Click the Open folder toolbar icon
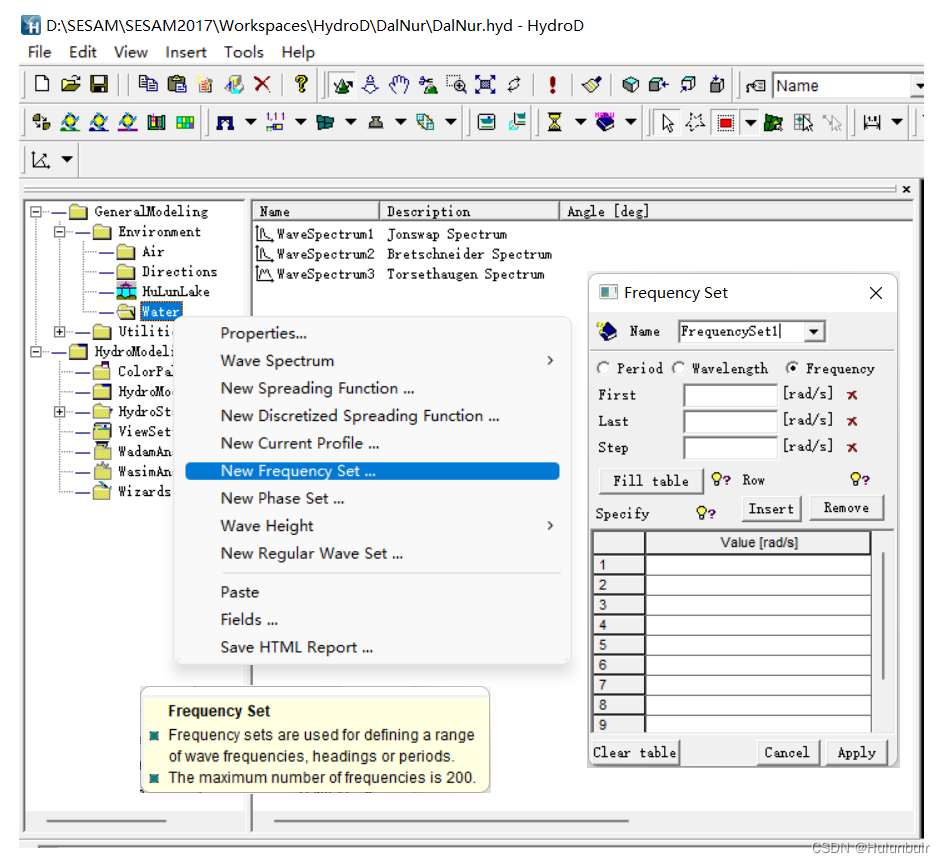Viewport: 945px width, 863px height. 71,84
